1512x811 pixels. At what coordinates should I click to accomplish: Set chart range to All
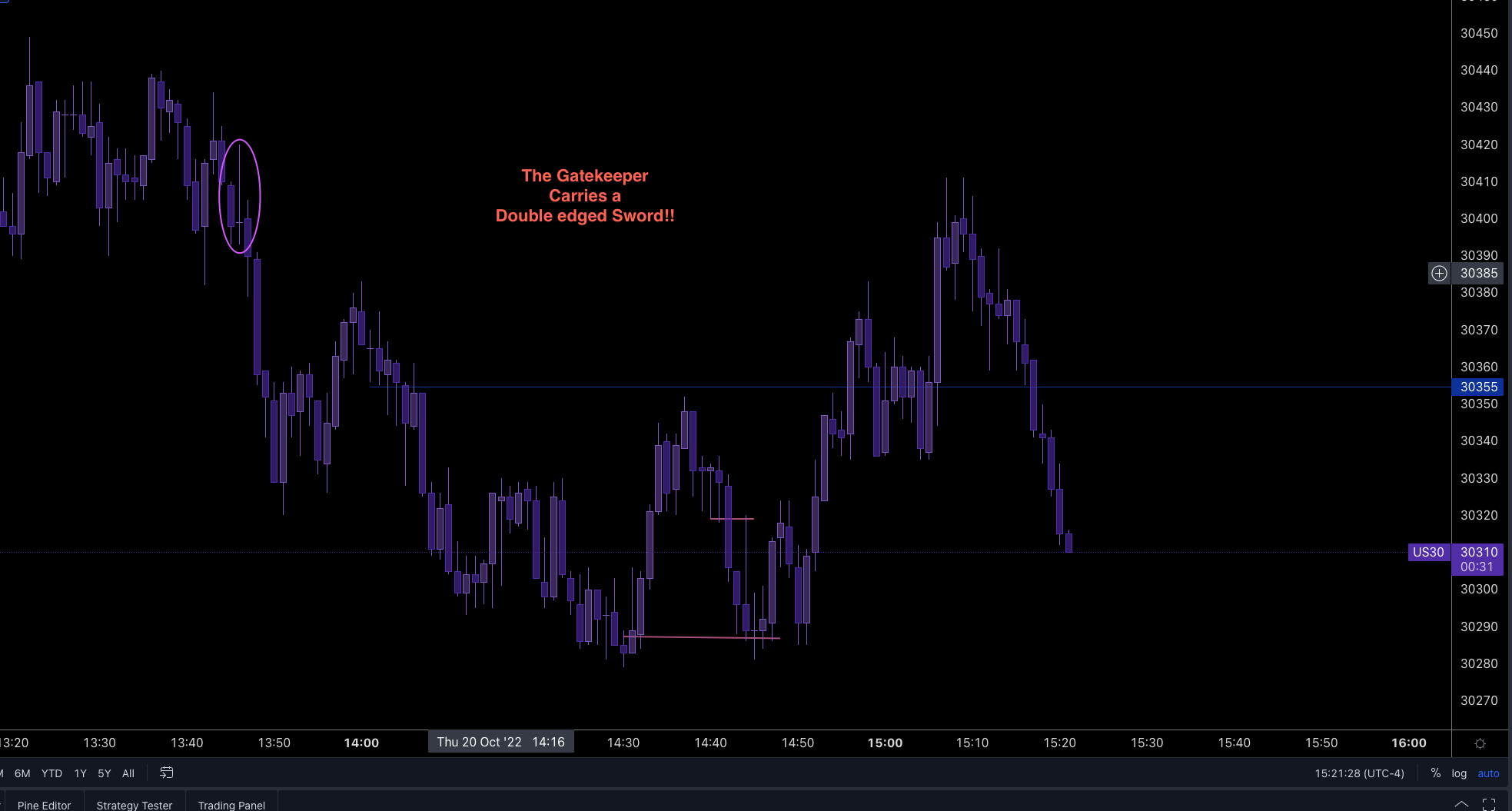point(128,773)
